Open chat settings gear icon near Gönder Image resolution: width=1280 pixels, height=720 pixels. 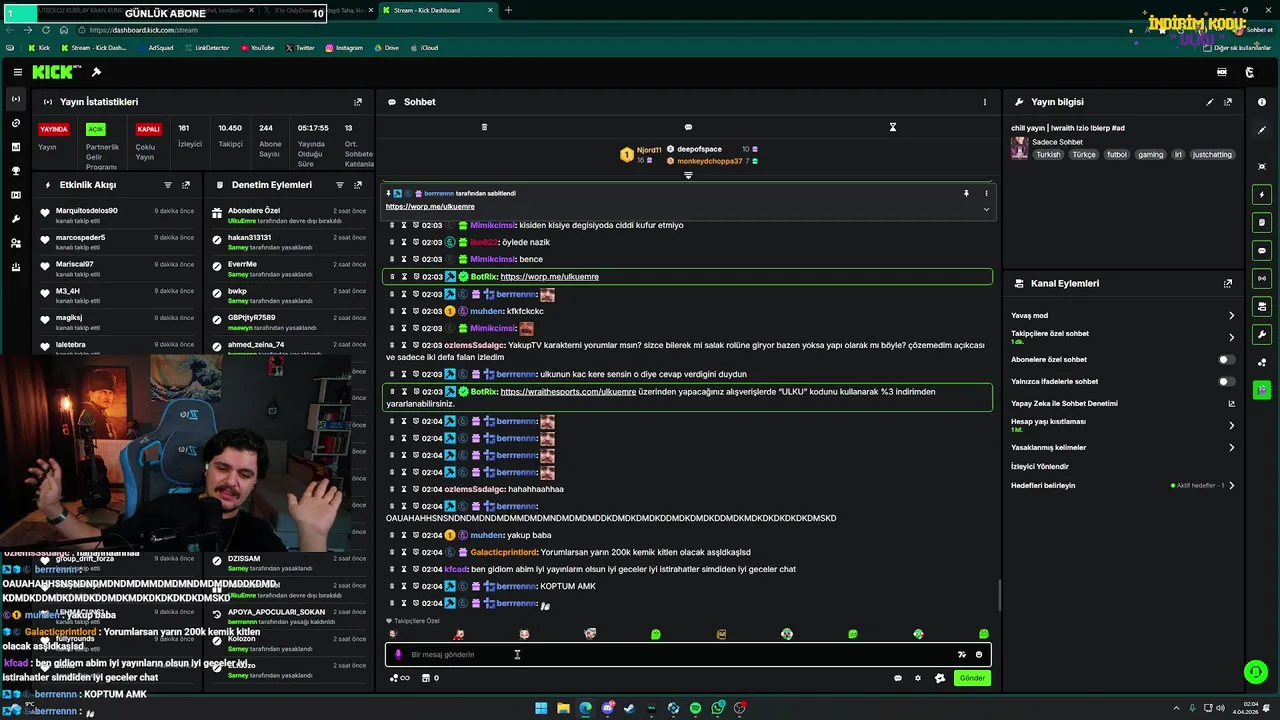[x=918, y=678]
